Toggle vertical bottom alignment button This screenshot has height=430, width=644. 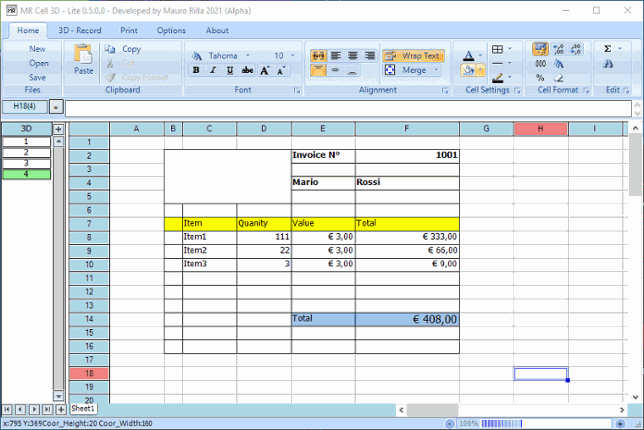(352, 70)
